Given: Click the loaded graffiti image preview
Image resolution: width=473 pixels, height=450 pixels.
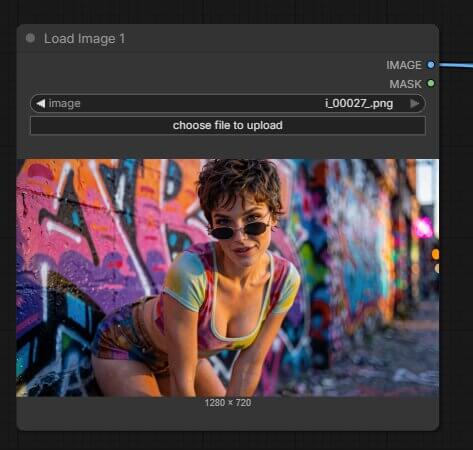Looking at the screenshot, I should (228, 278).
